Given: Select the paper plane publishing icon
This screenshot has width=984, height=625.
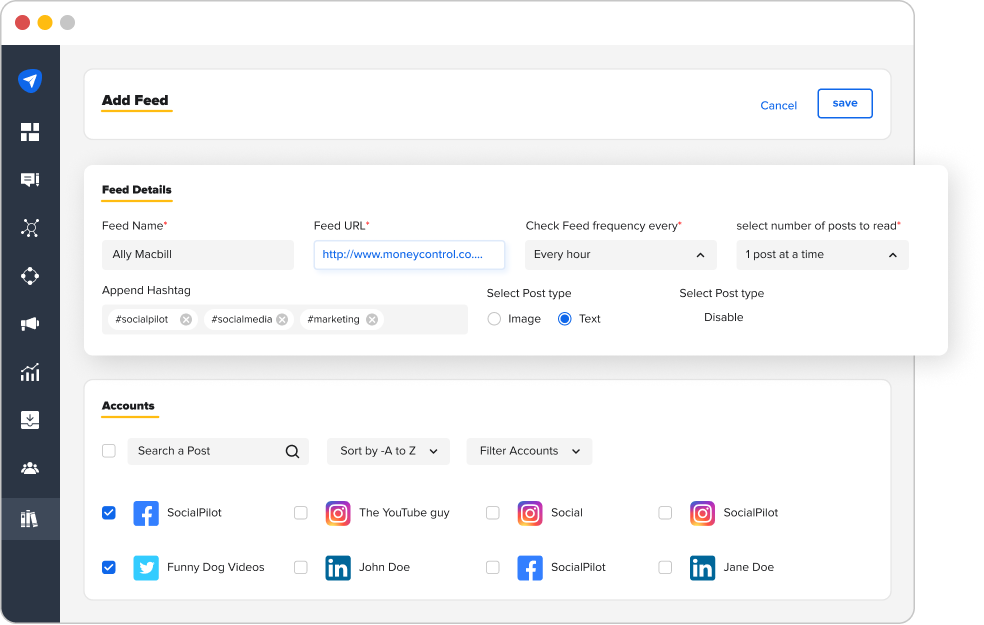Looking at the screenshot, I should coord(30,80).
